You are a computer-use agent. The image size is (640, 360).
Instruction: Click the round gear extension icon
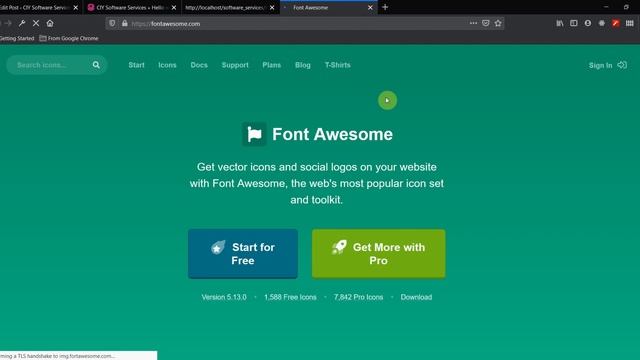(x=602, y=23)
